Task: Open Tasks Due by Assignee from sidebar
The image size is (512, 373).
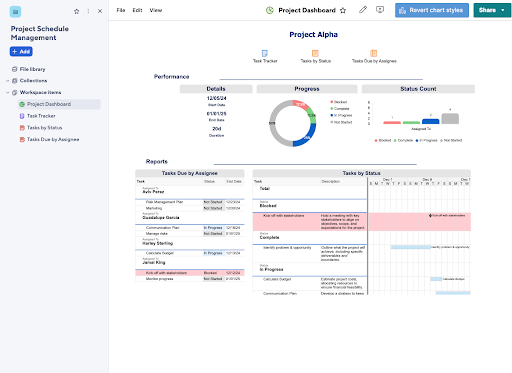Action: [x=53, y=139]
